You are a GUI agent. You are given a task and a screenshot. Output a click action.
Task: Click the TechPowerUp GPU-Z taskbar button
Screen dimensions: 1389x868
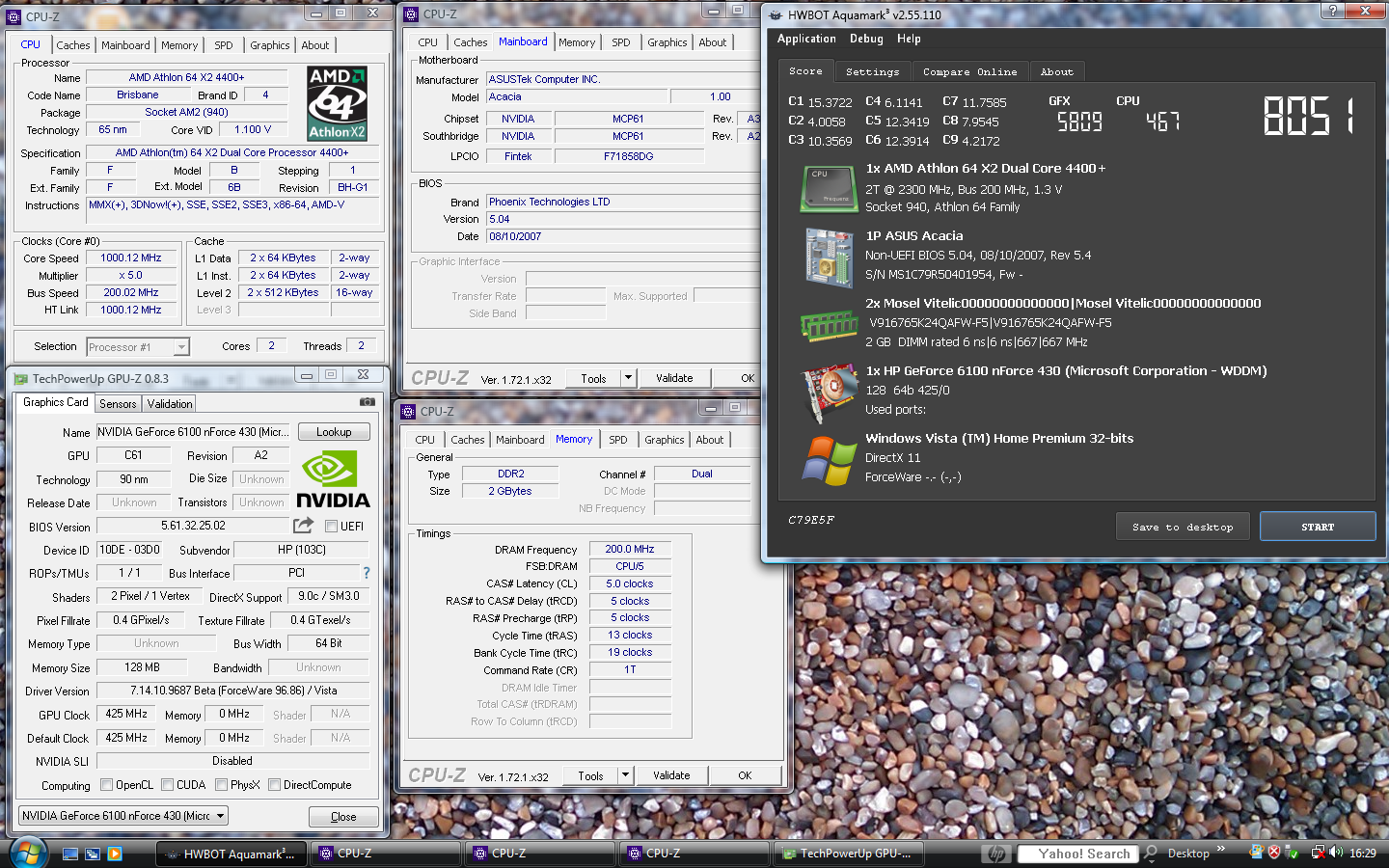[849, 854]
